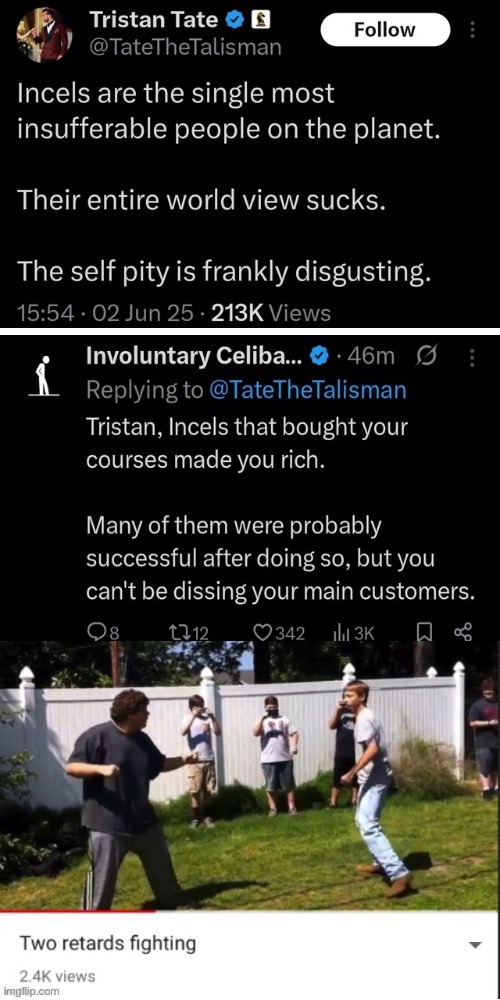Open the @TateTheTalisman handle under Tristan Tate

pyautogui.click(x=186, y=47)
